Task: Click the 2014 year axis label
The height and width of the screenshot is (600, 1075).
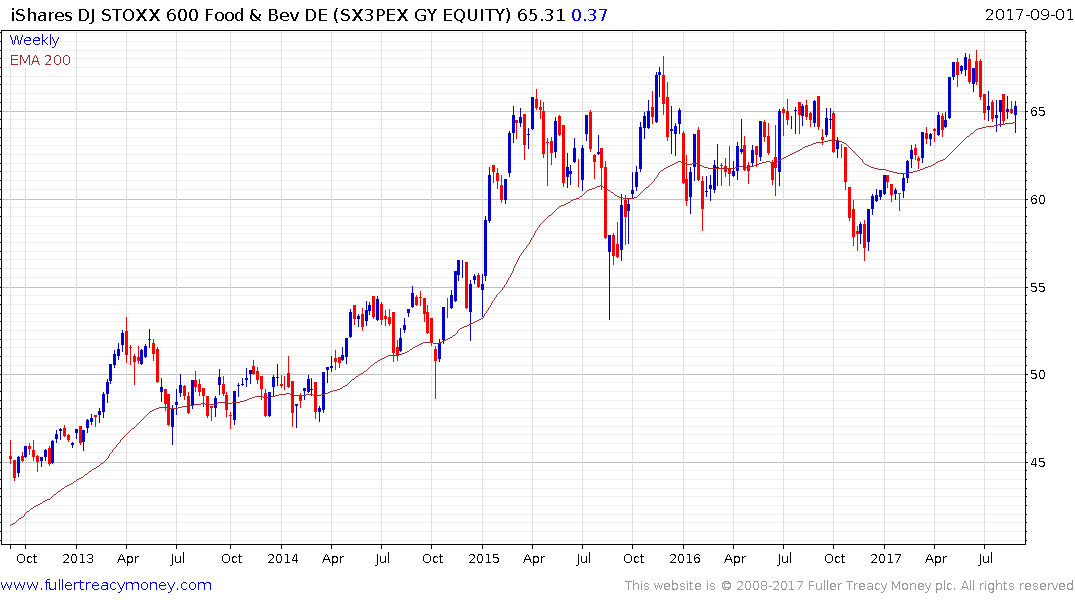Action: click(282, 558)
